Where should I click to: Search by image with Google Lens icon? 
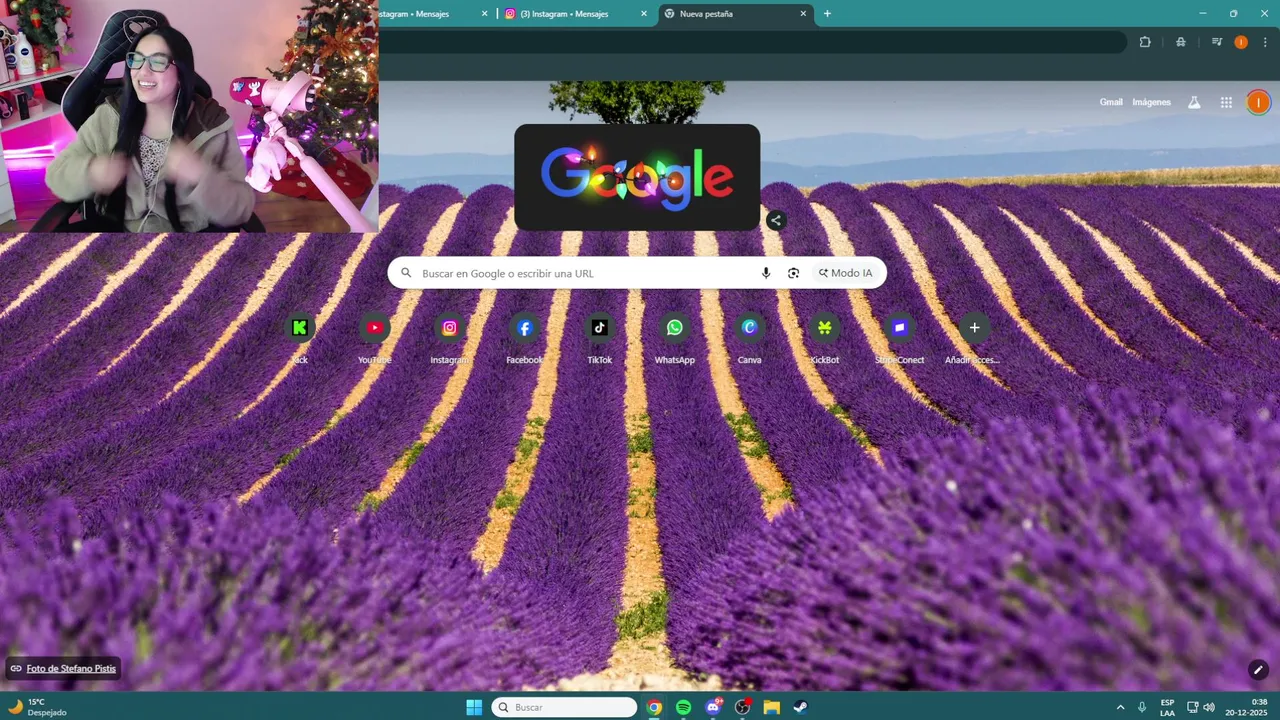click(x=793, y=273)
